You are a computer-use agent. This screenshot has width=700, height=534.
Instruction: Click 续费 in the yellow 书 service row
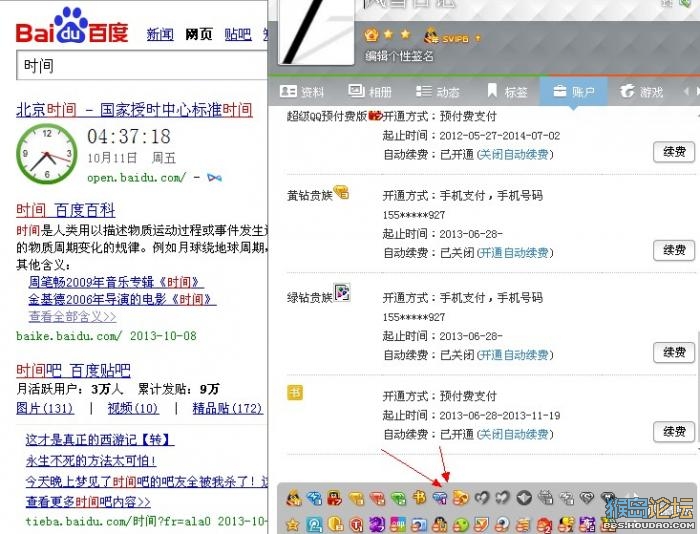point(674,432)
